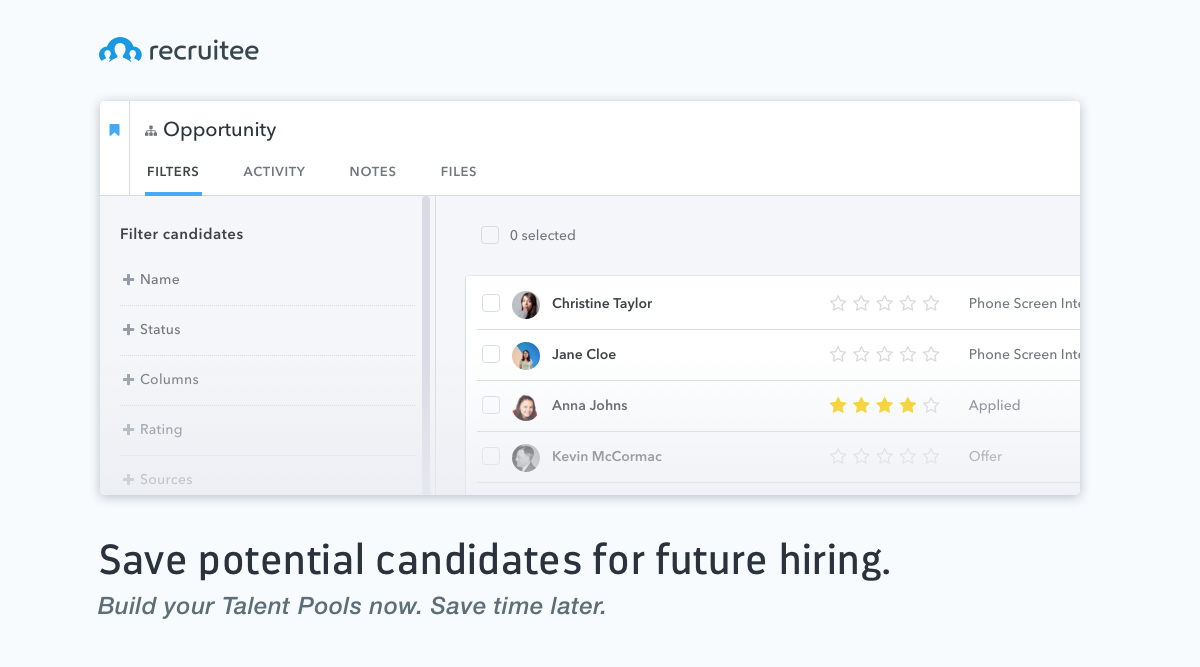Give Jane Cloe a three-star rating
Image resolution: width=1200 pixels, height=667 pixels.
pos(885,355)
